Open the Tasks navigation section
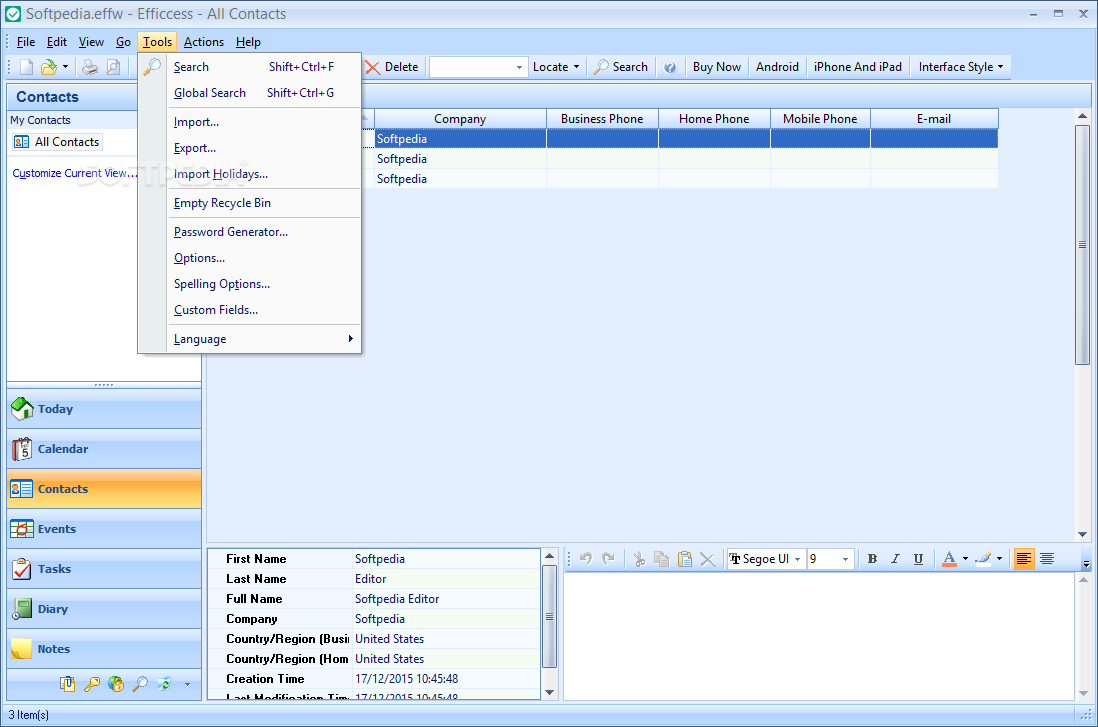Viewport: 1098px width, 727px height. [x=104, y=569]
